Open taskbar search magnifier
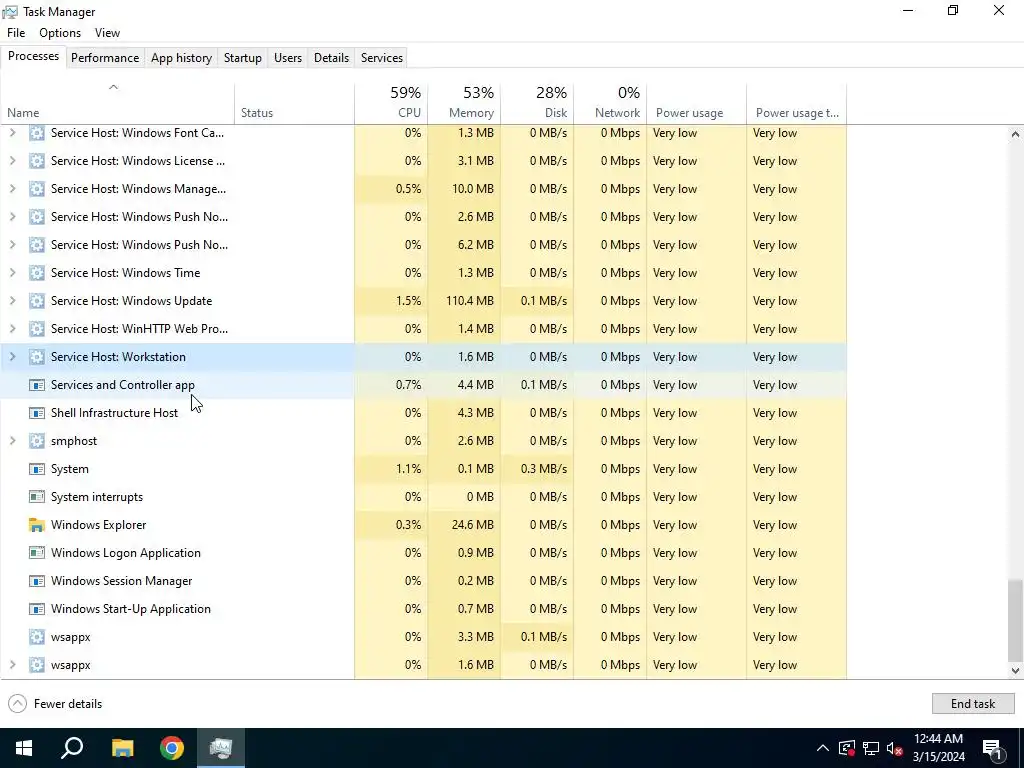The height and width of the screenshot is (768, 1024). tap(72, 748)
